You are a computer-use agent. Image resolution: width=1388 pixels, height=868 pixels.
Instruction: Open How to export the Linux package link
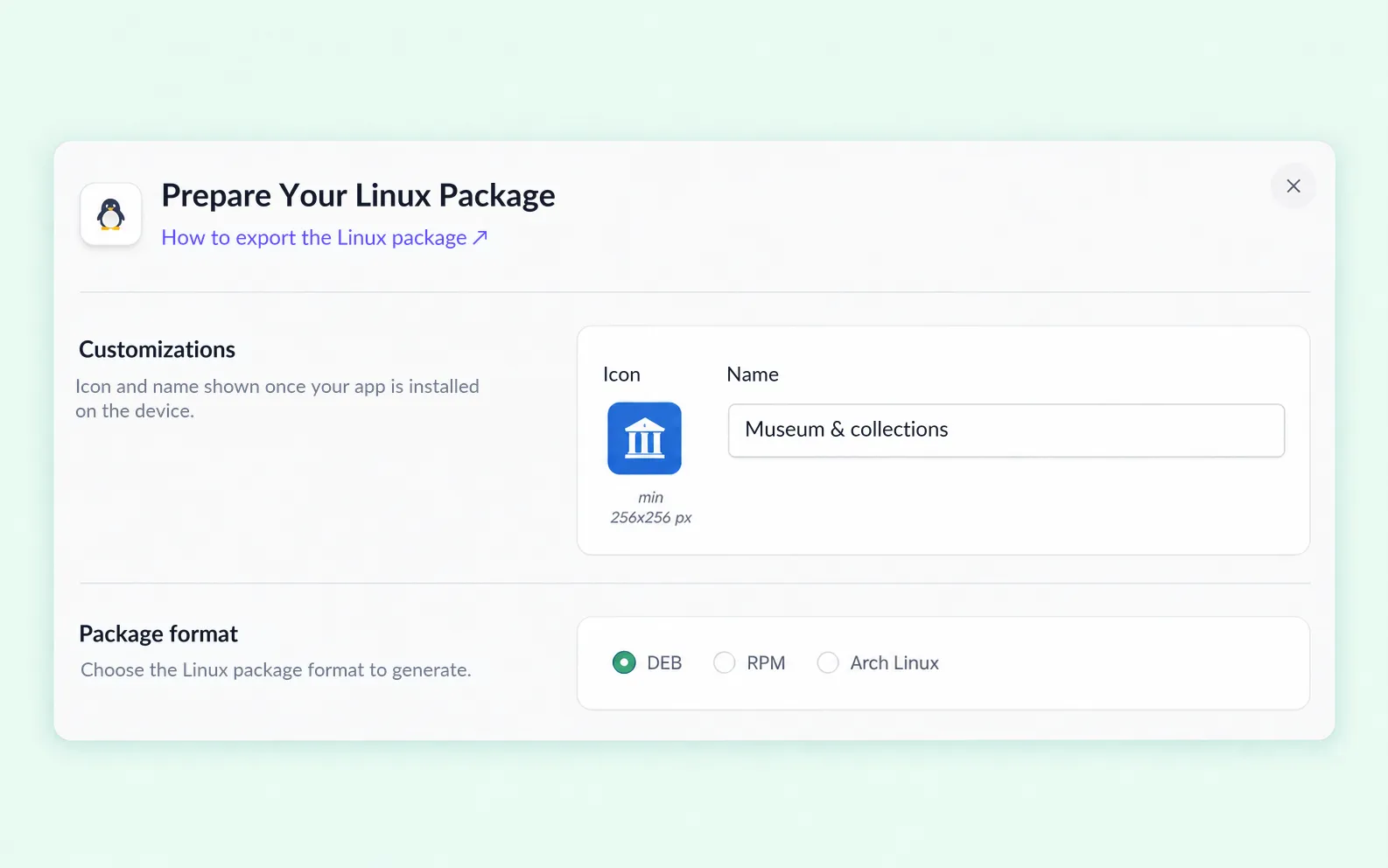[x=324, y=238]
